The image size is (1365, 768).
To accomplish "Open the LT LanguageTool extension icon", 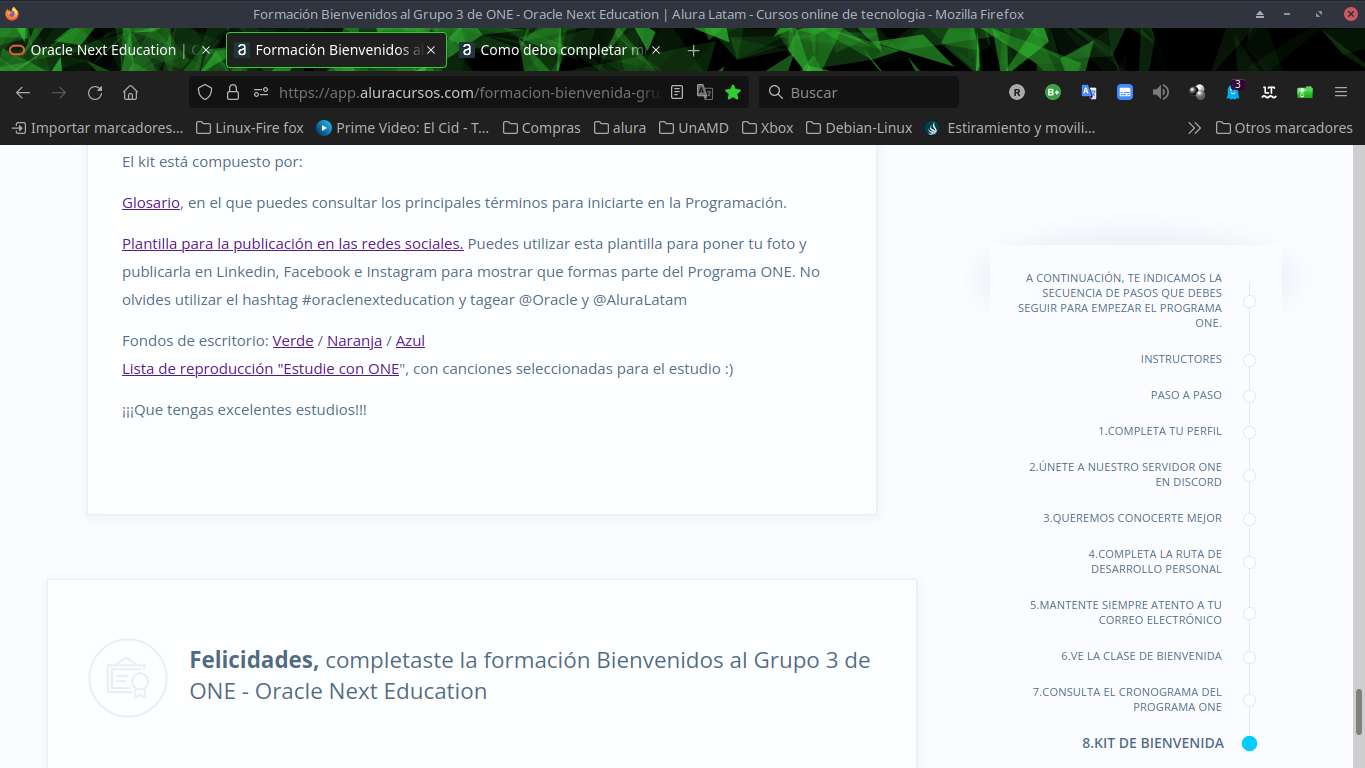I will coord(1269,92).
